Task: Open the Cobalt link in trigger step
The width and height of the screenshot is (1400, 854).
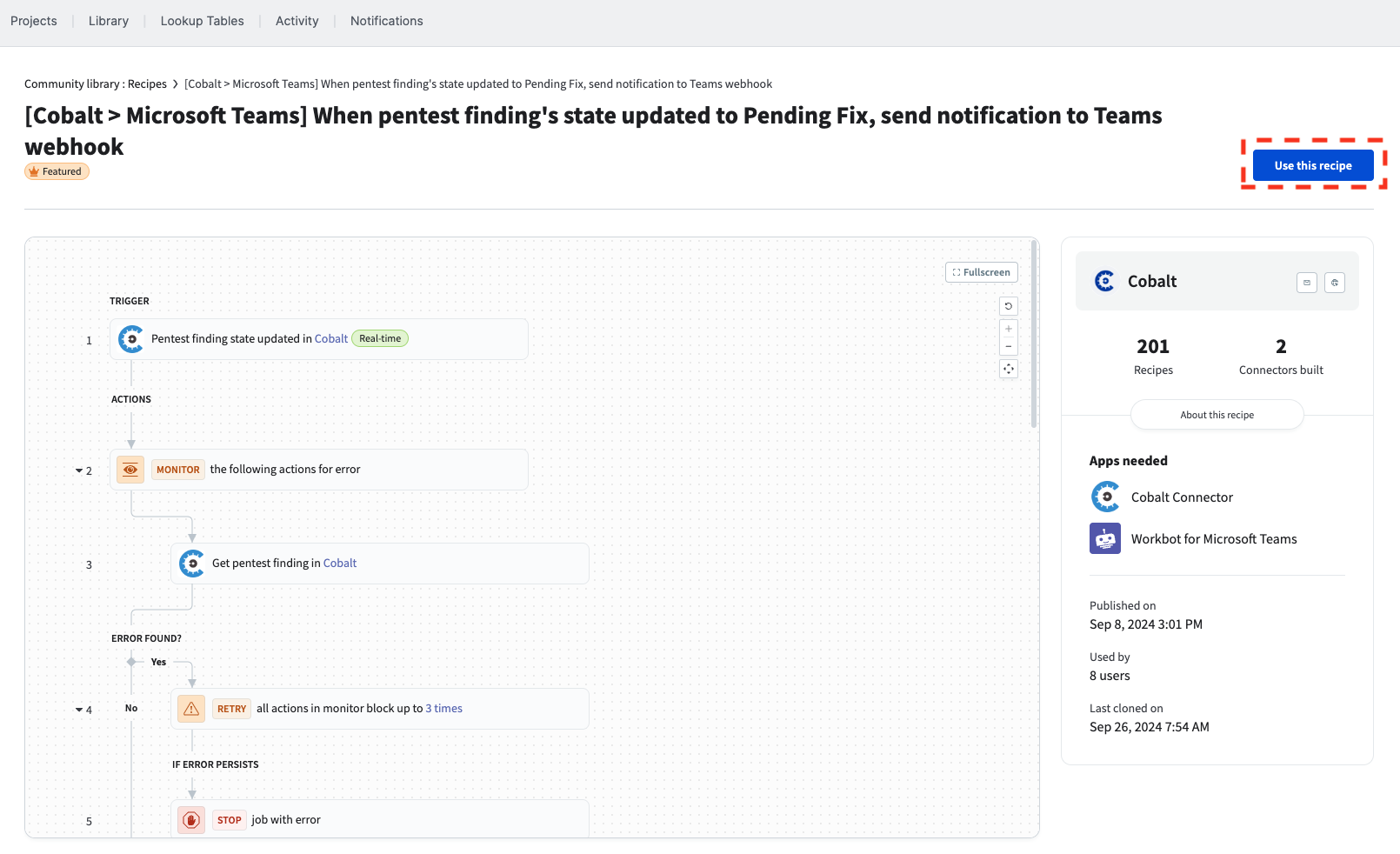Action: point(331,339)
